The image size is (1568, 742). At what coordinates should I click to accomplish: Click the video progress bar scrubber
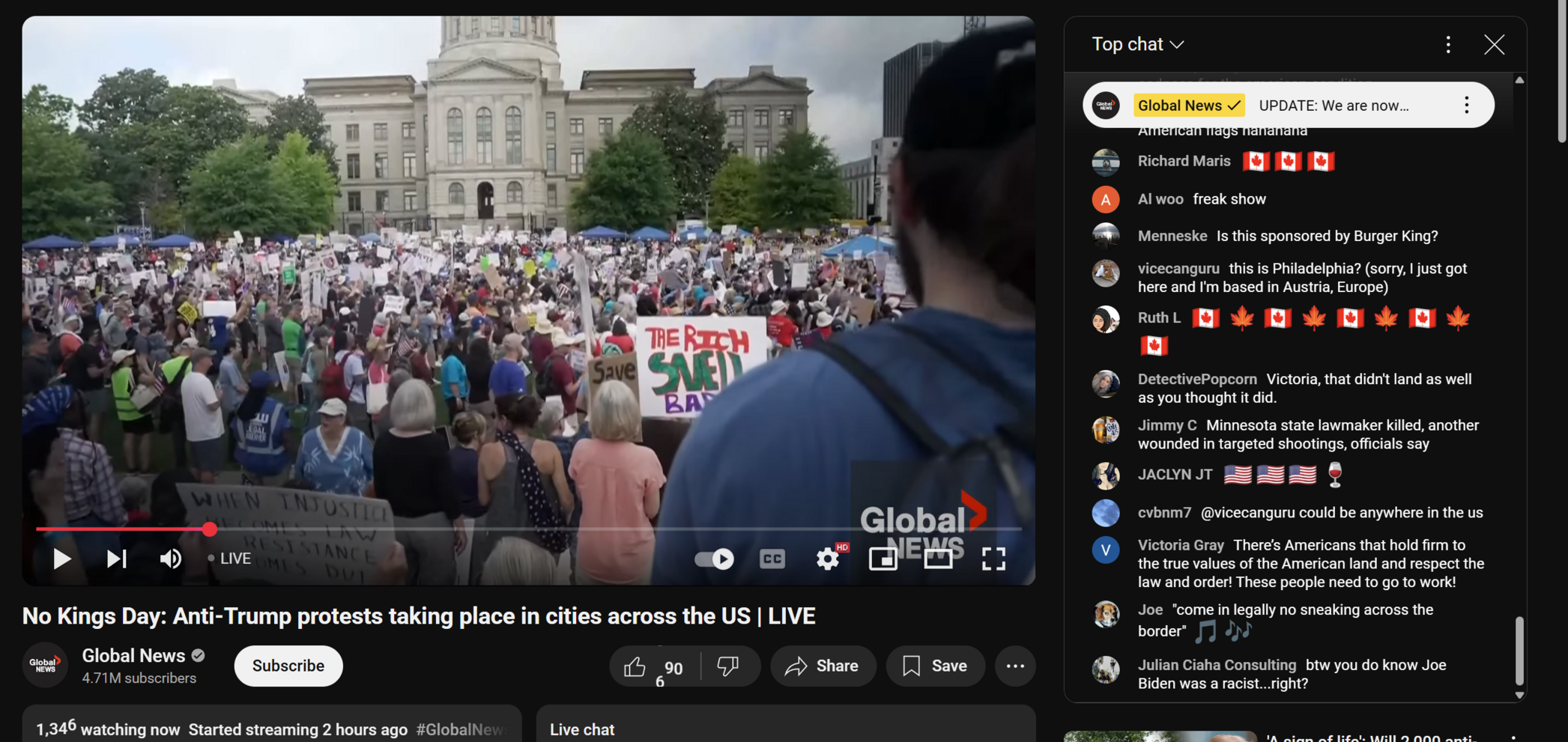tap(210, 529)
